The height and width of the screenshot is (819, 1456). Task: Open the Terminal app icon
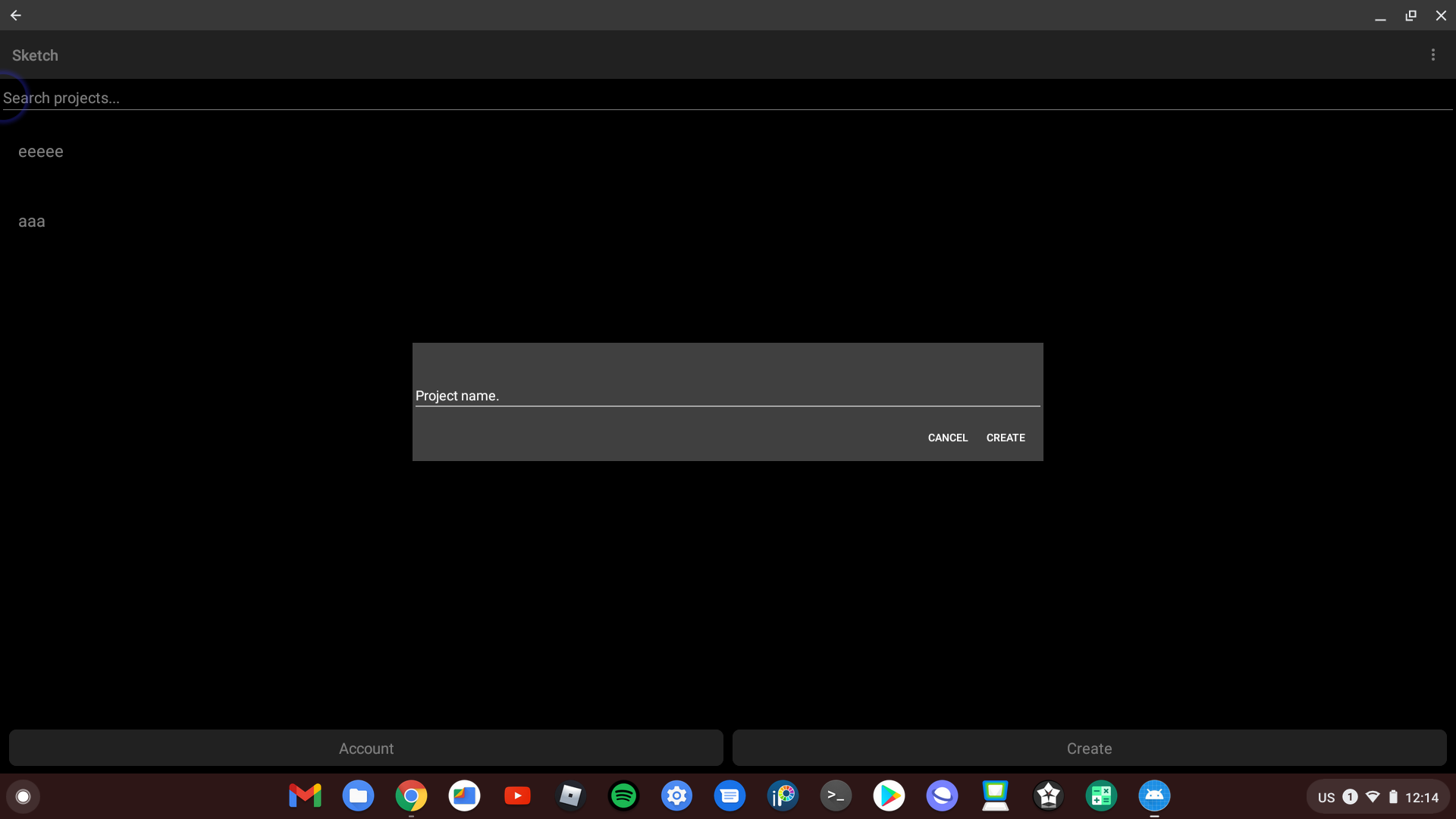tap(836, 796)
